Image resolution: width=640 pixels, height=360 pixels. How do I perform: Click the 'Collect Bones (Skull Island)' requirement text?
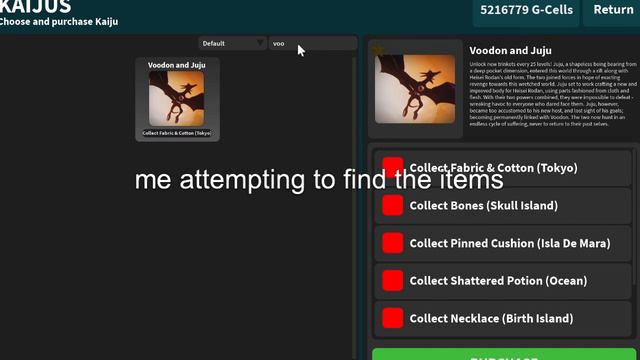pos(484,205)
